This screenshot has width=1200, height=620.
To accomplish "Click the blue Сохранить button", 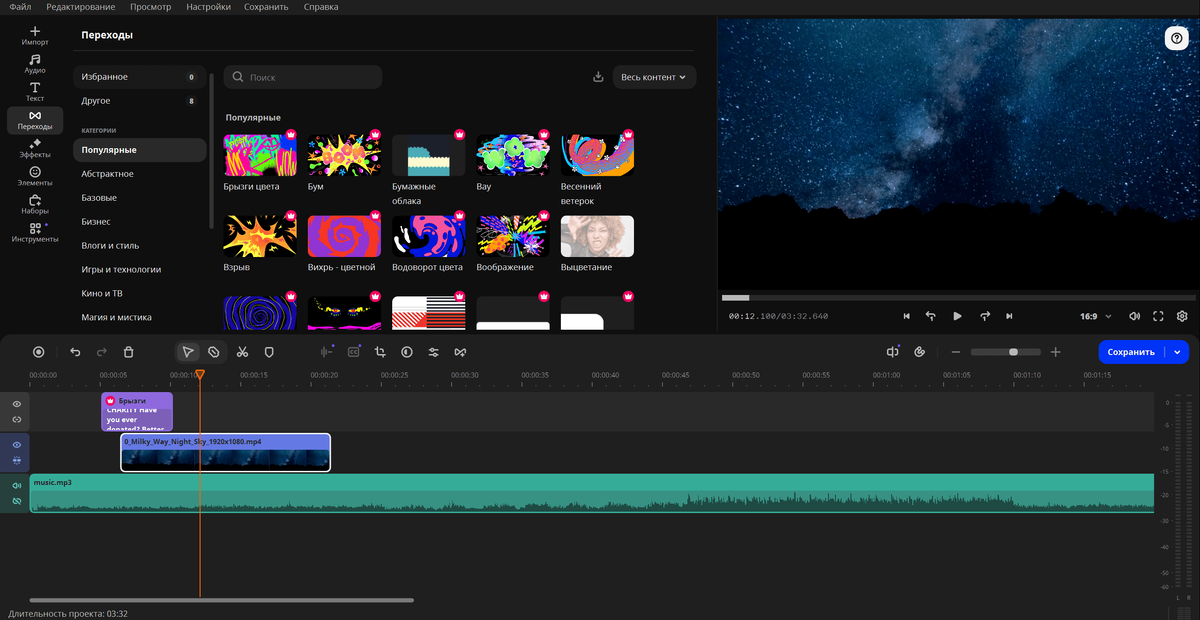I will point(1133,352).
